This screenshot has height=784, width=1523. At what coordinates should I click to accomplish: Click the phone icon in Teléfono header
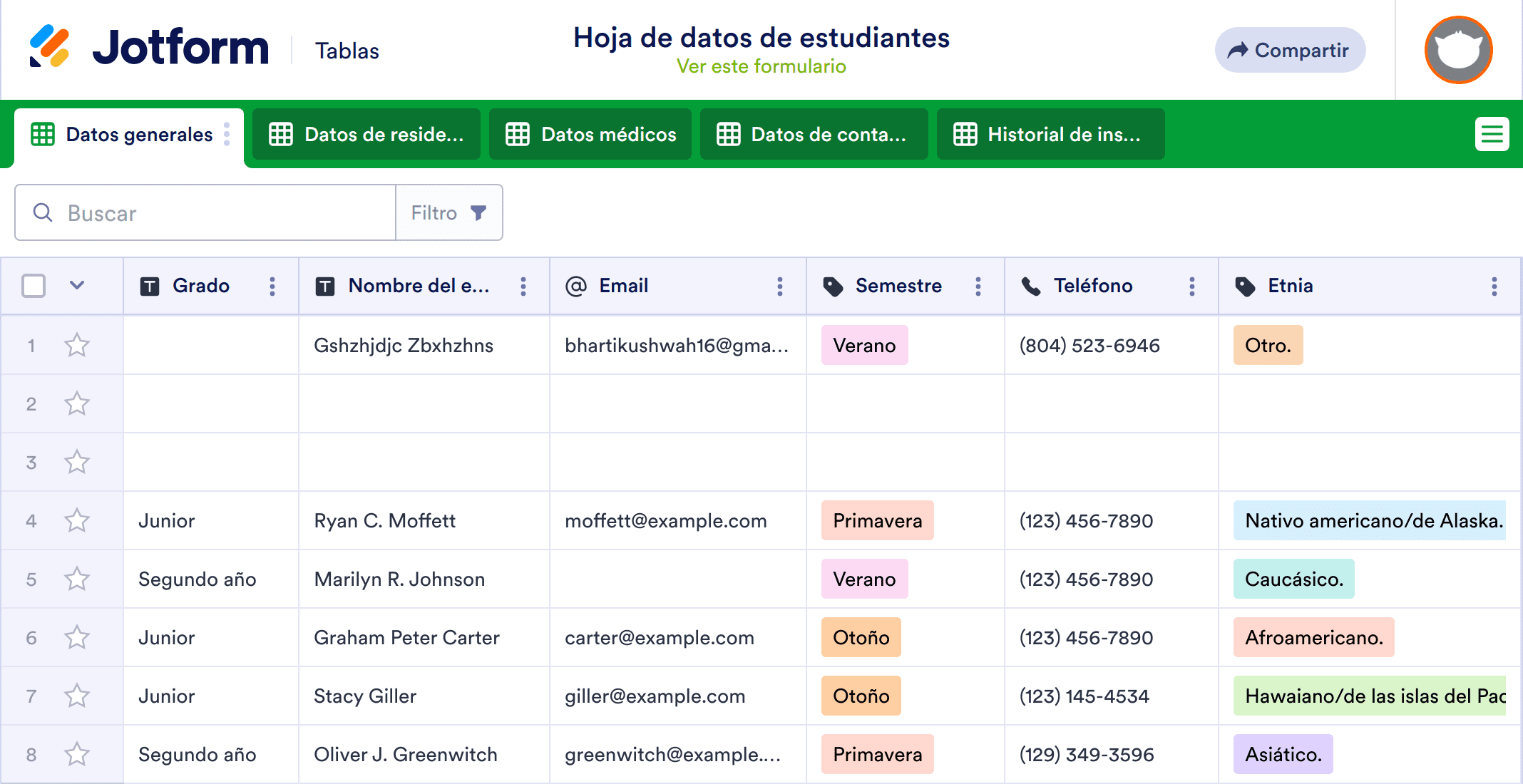(1031, 287)
